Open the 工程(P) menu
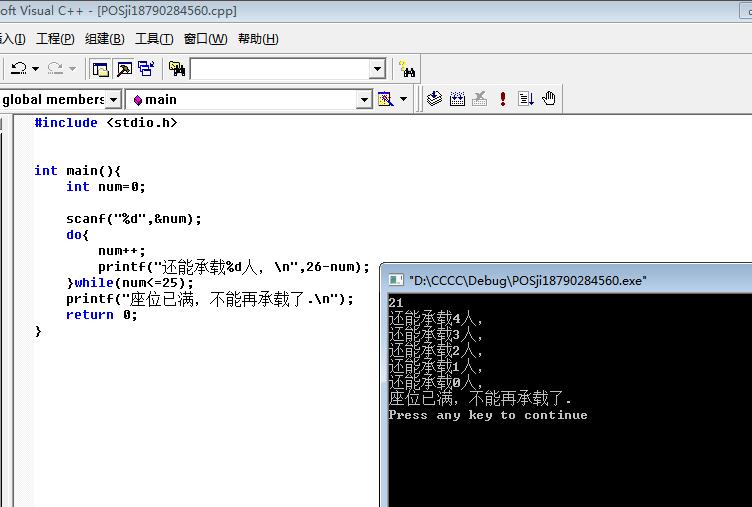 coord(55,39)
